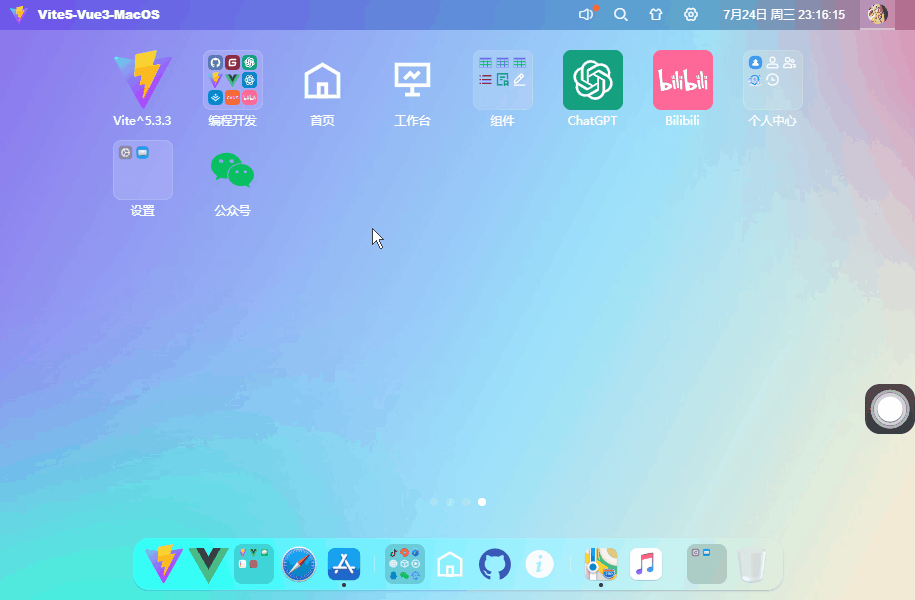Click the date and time display
This screenshot has width=915, height=600.
click(784, 15)
